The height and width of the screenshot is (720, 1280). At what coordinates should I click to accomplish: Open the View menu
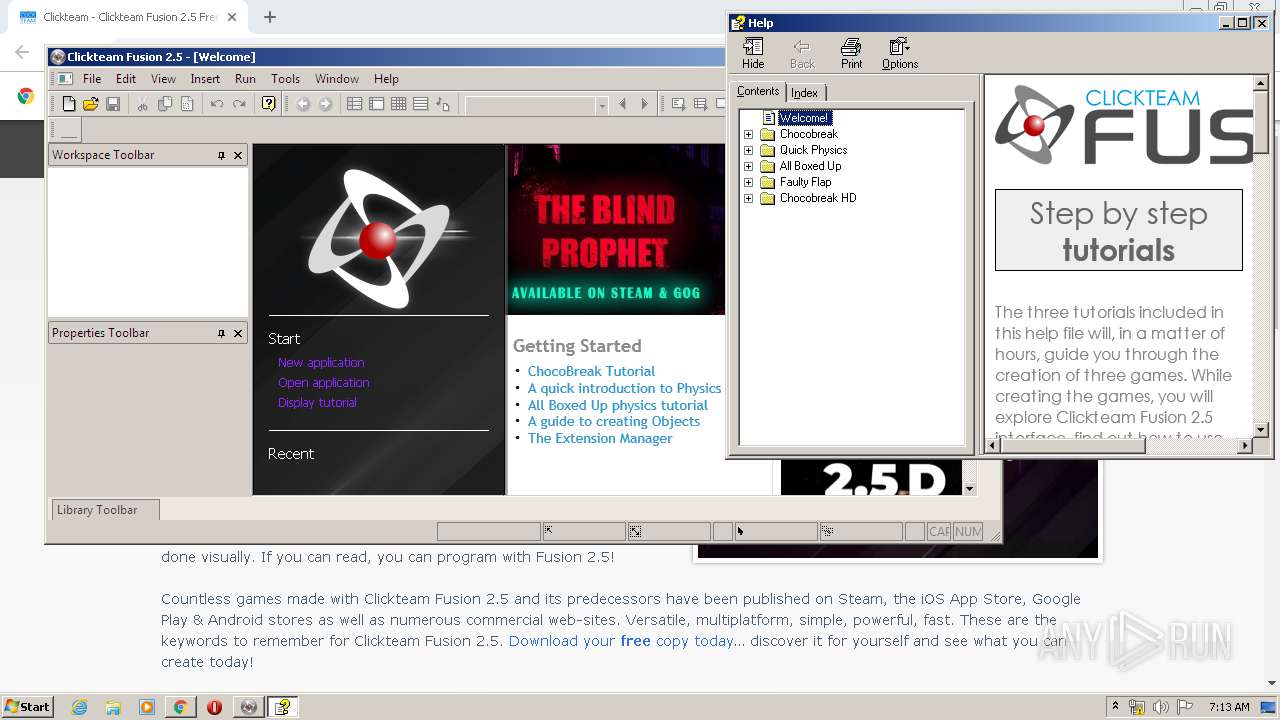(x=163, y=79)
